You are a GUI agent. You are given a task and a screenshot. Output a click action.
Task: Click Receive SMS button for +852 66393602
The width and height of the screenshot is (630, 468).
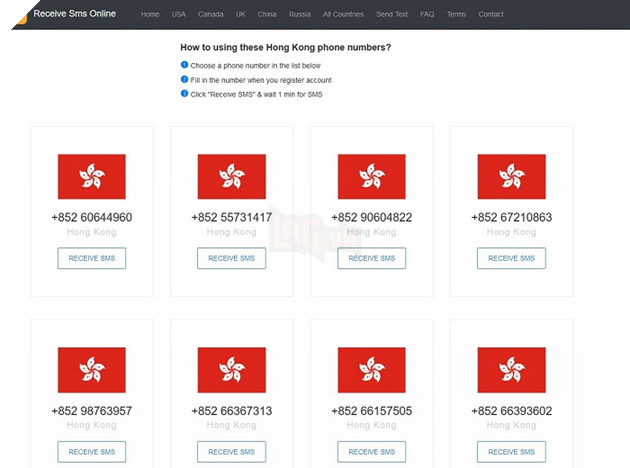click(x=511, y=452)
